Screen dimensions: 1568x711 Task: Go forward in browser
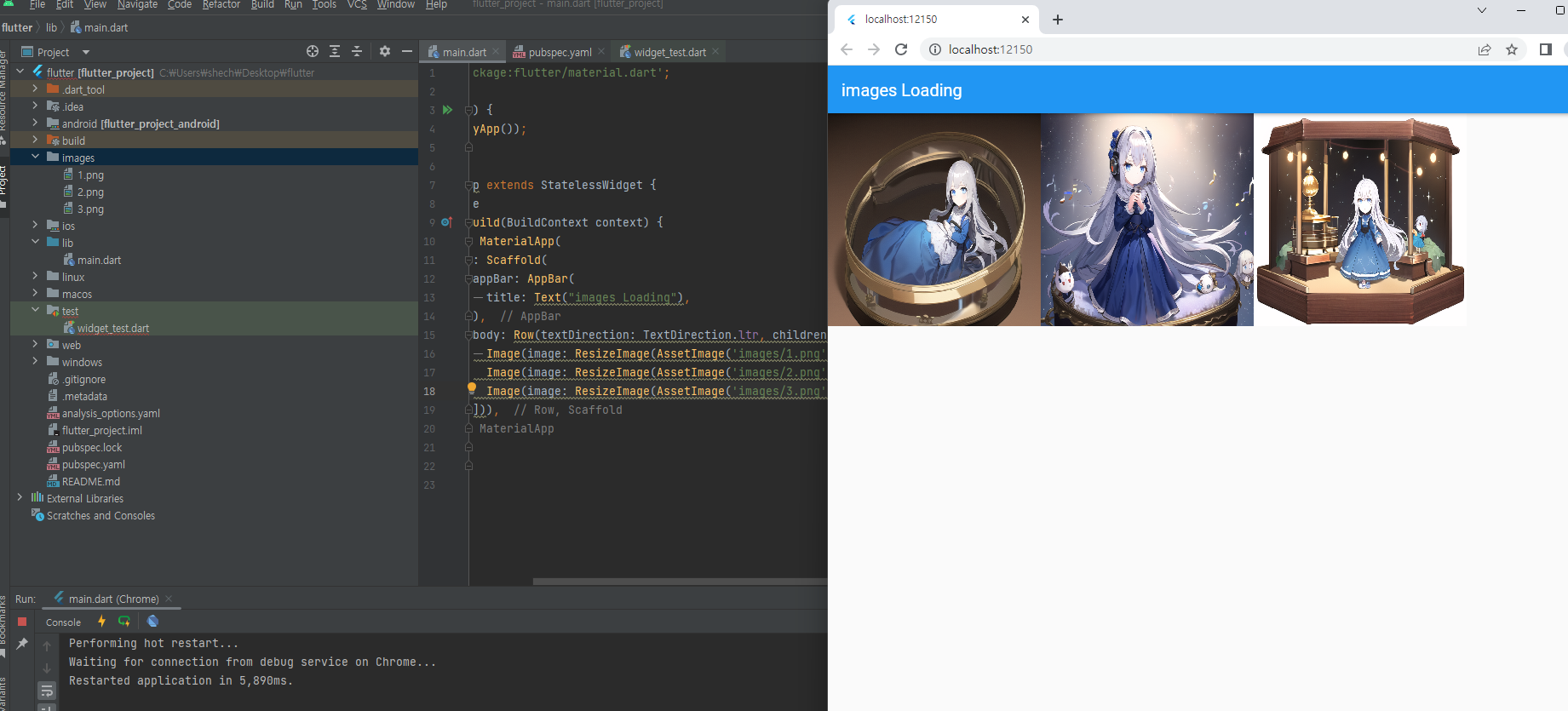point(874,49)
